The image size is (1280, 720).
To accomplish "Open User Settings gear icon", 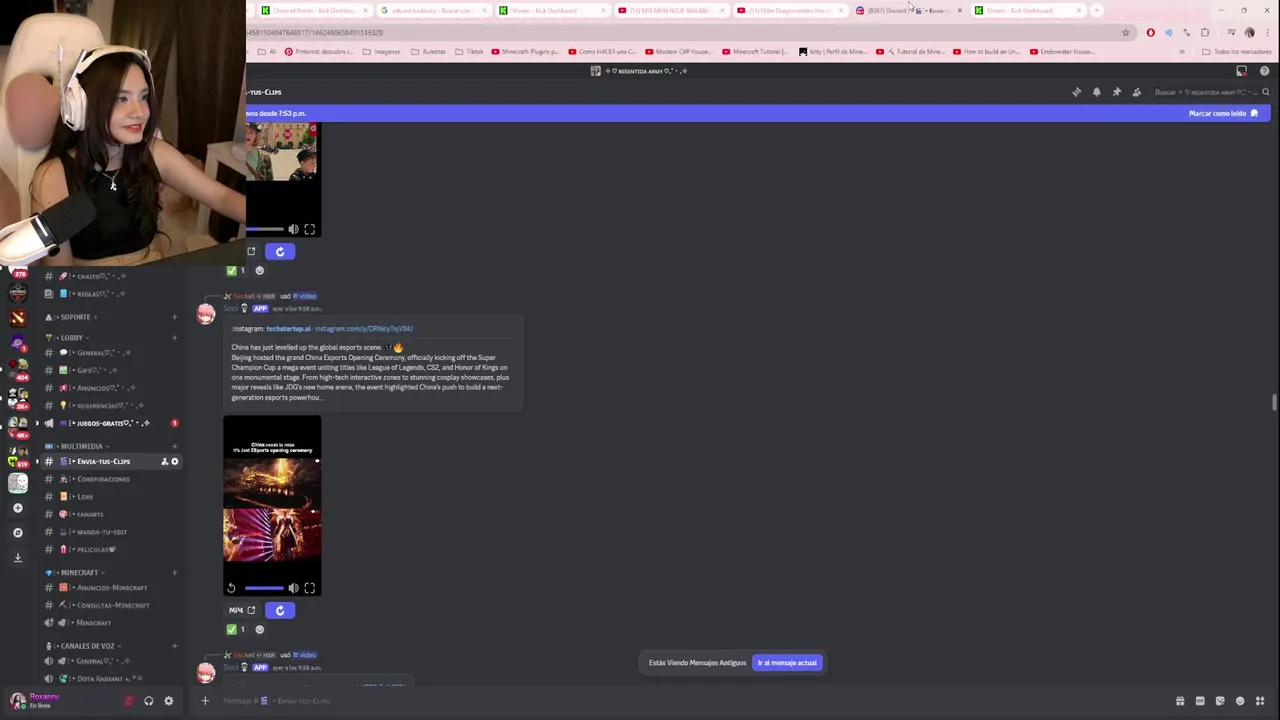I will [x=168, y=701].
